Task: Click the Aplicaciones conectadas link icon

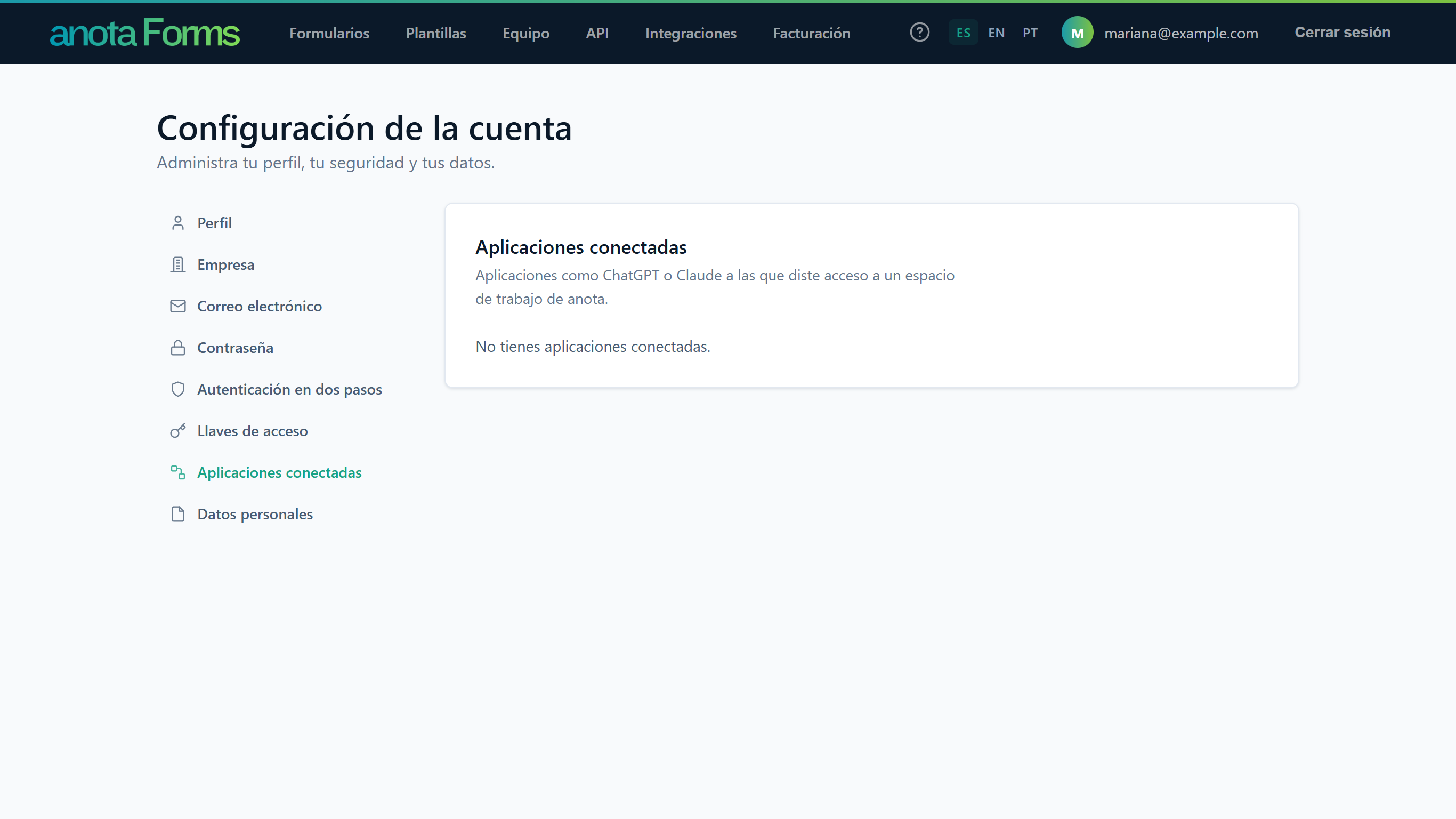Action: coord(177,472)
